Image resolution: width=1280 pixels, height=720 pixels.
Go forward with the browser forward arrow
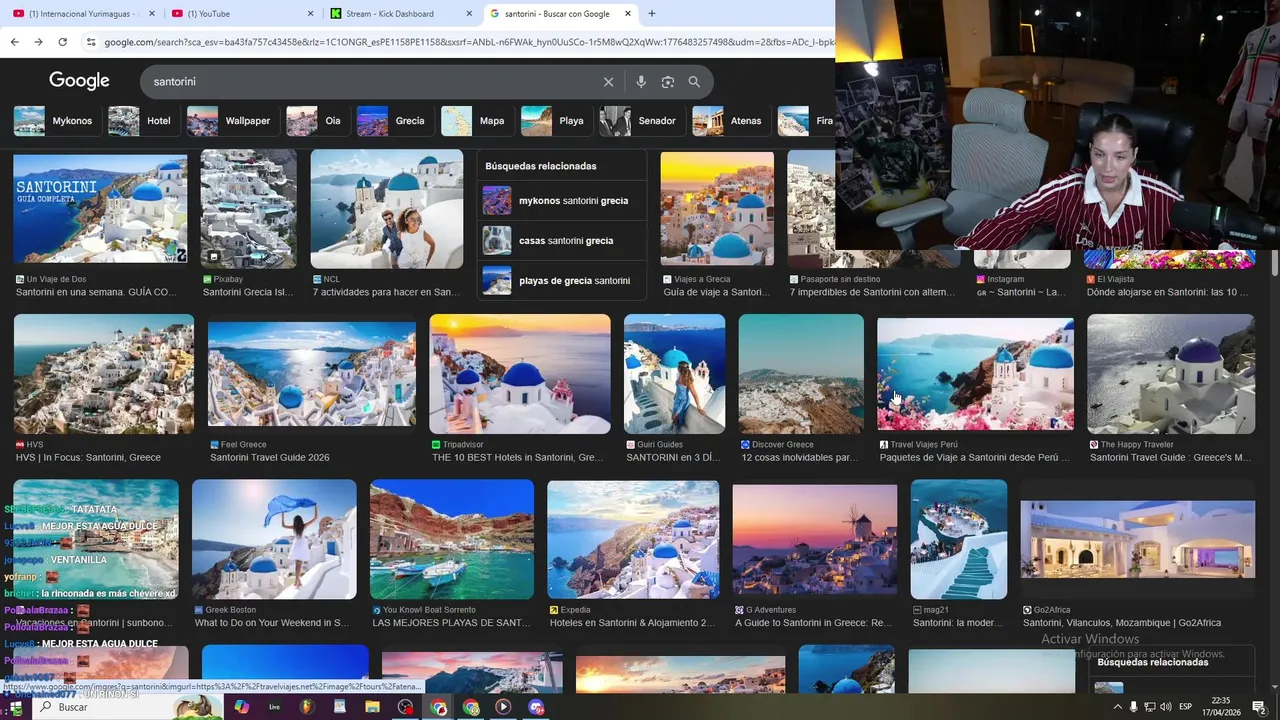[x=38, y=42]
